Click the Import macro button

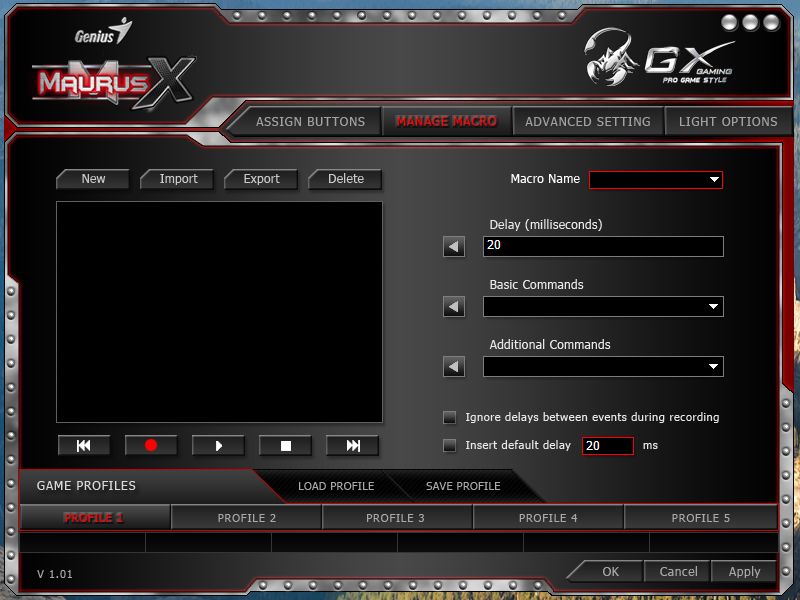pos(178,179)
